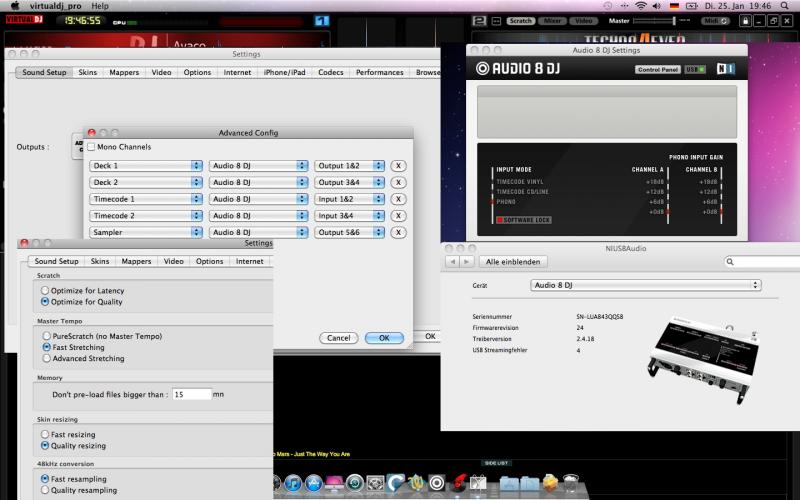This screenshot has height=500, width=800.
Task: Open the Help menu
Action: tap(100, 6)
